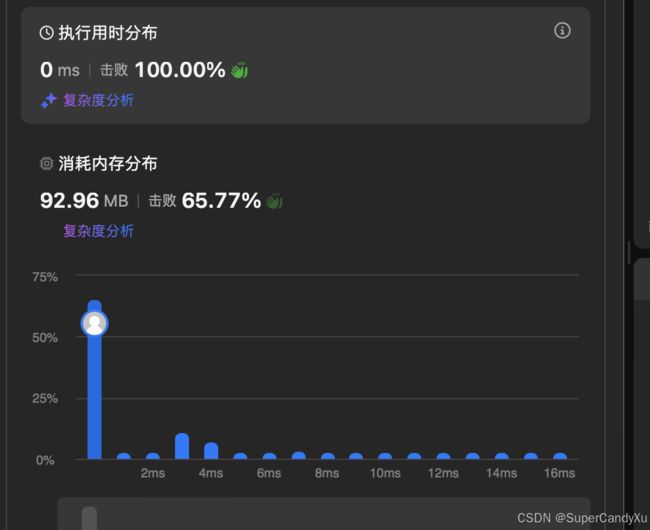Click the 100.00% beat percentage
This screenshot has width=650, height=530.
click(180, 70)
